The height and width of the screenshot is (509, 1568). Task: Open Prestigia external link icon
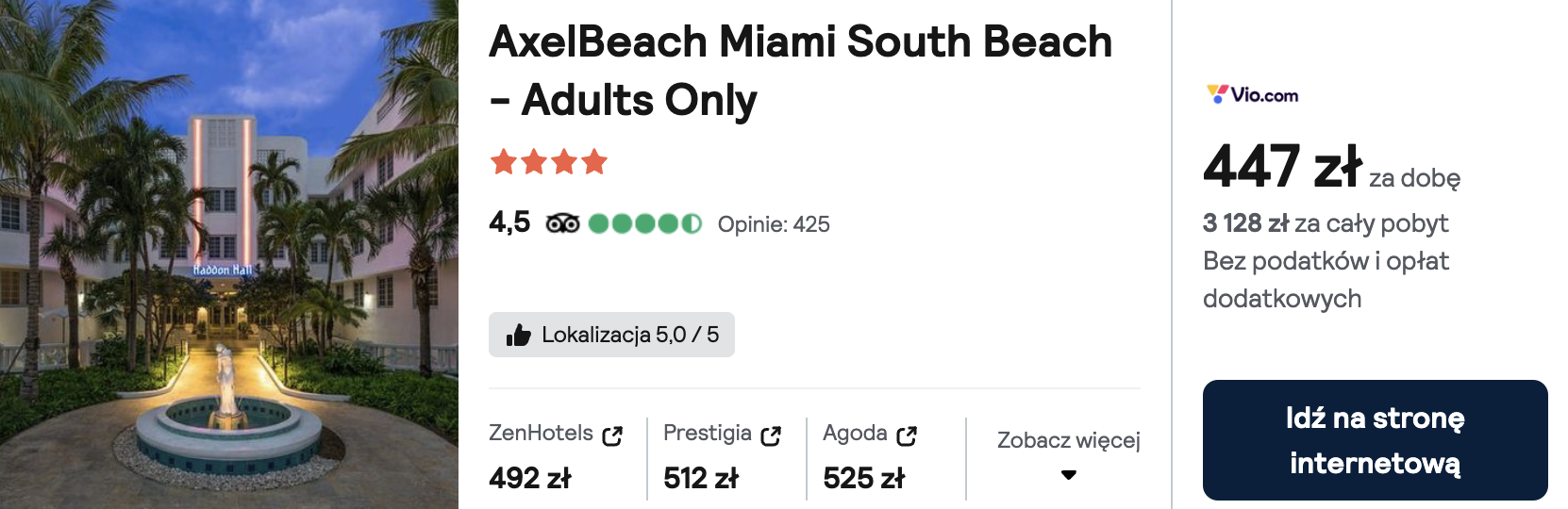(x=771, y=435)
